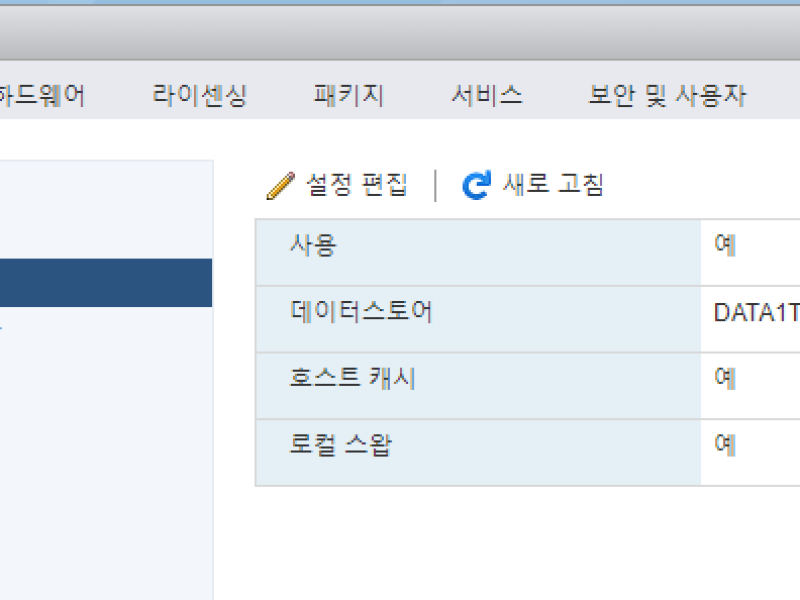Switch to the 패키지 tab
This screenshot has height=600, width=800.
pyautogui.click(x=348, y=95)
